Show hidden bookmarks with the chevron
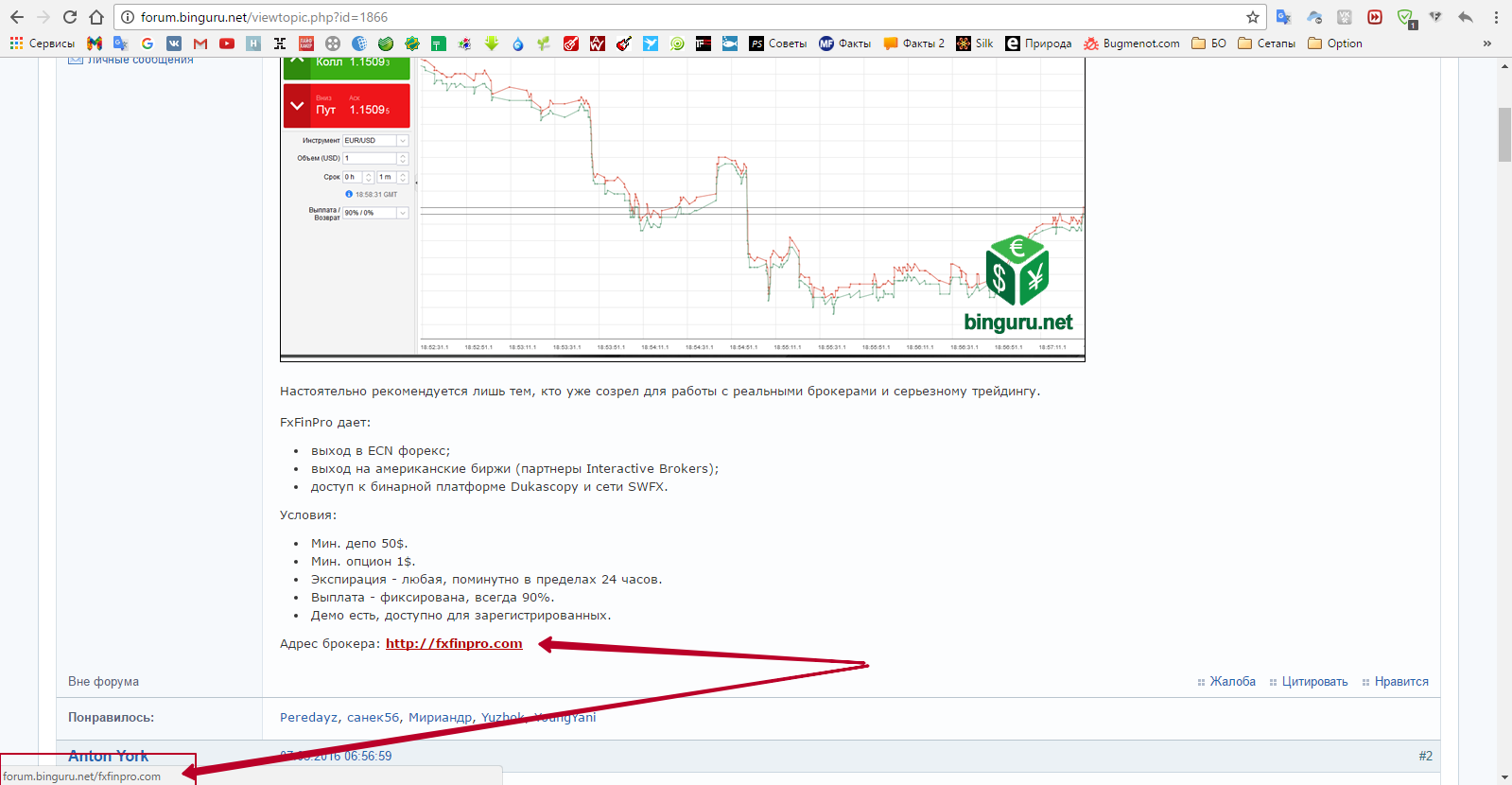 pyautogui.click(x=1487, y=44)
